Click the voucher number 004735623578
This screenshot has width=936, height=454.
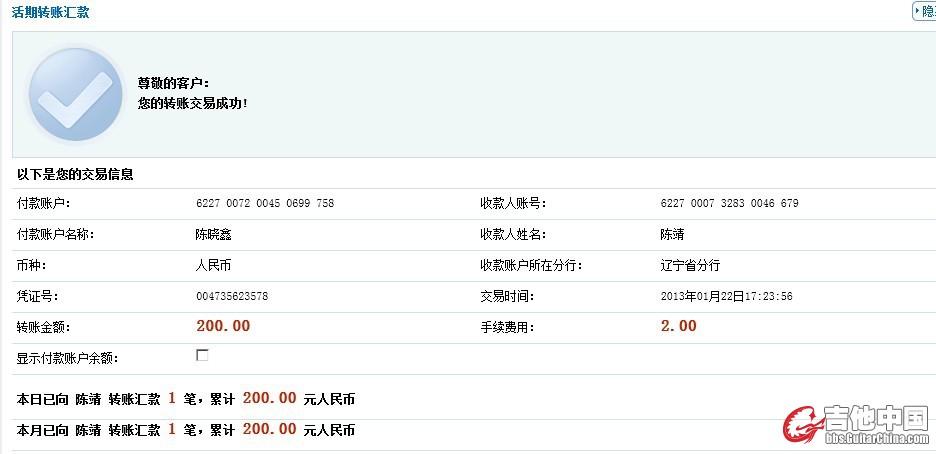[232, 297]
